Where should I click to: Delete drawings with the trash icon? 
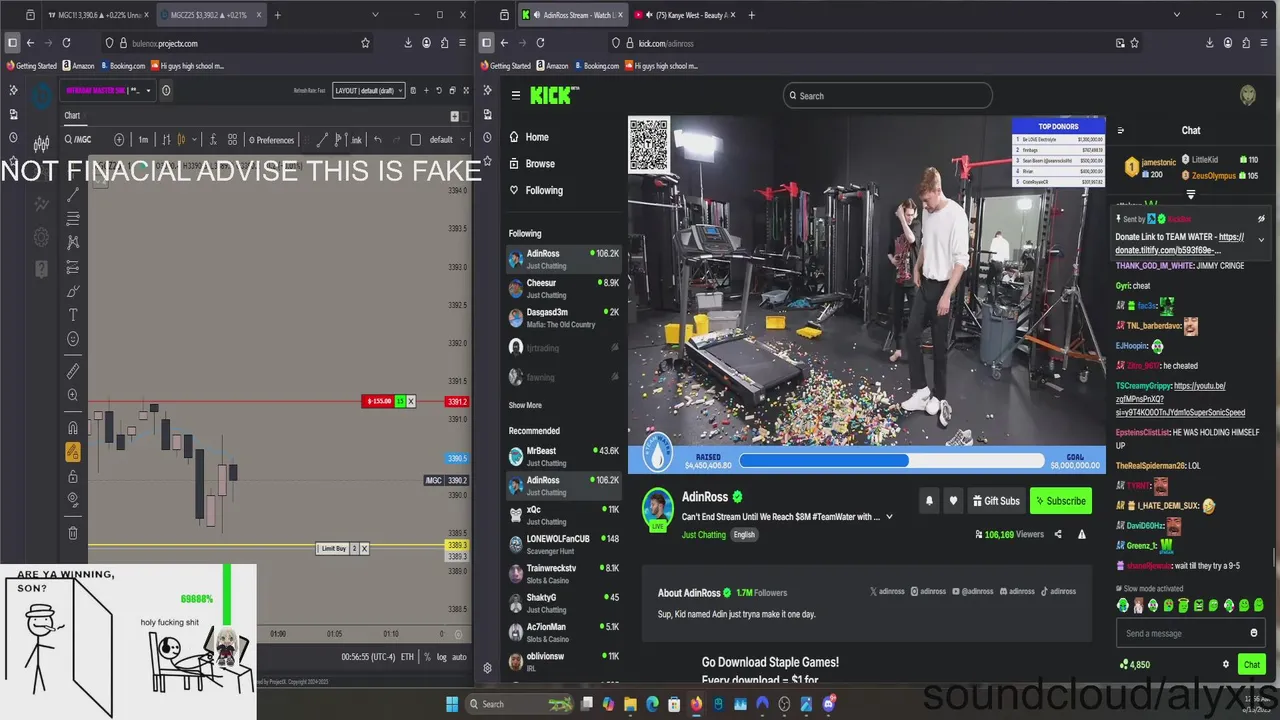coord(73,533)
